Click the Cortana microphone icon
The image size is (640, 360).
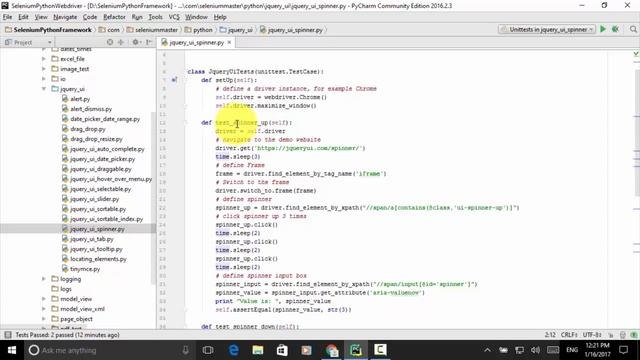(x=185, y=350)
